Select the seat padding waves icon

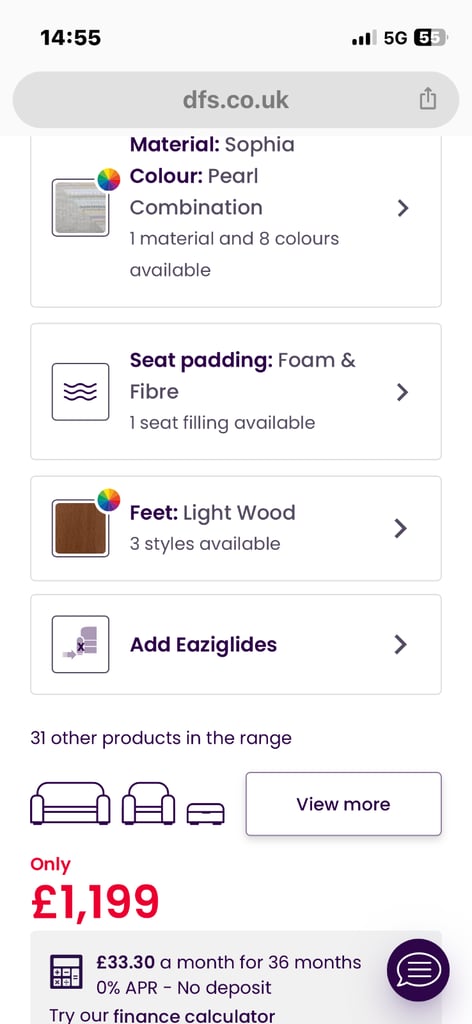tap(80, 392)
